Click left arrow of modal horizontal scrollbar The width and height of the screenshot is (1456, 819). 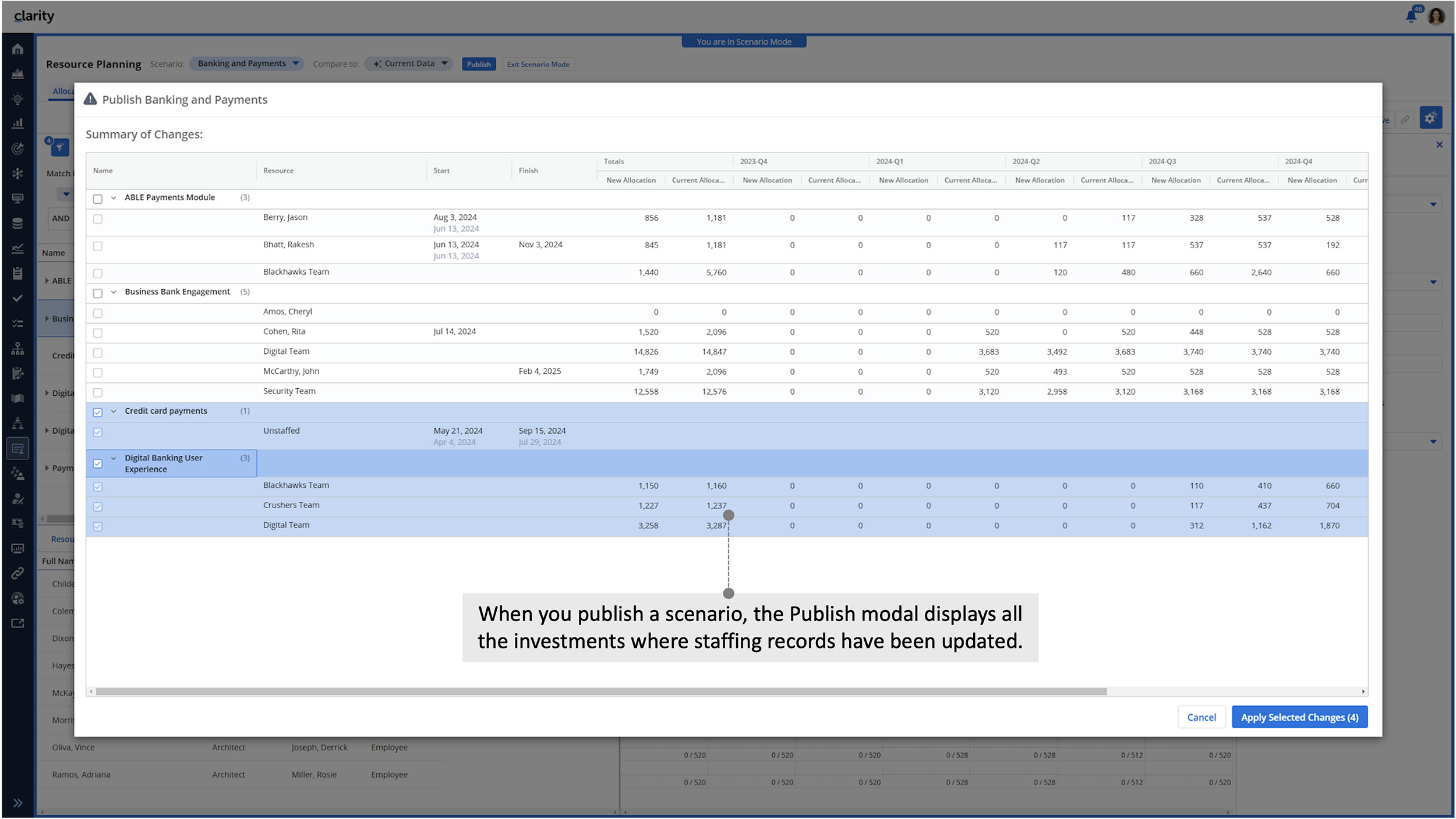(91, 692)
